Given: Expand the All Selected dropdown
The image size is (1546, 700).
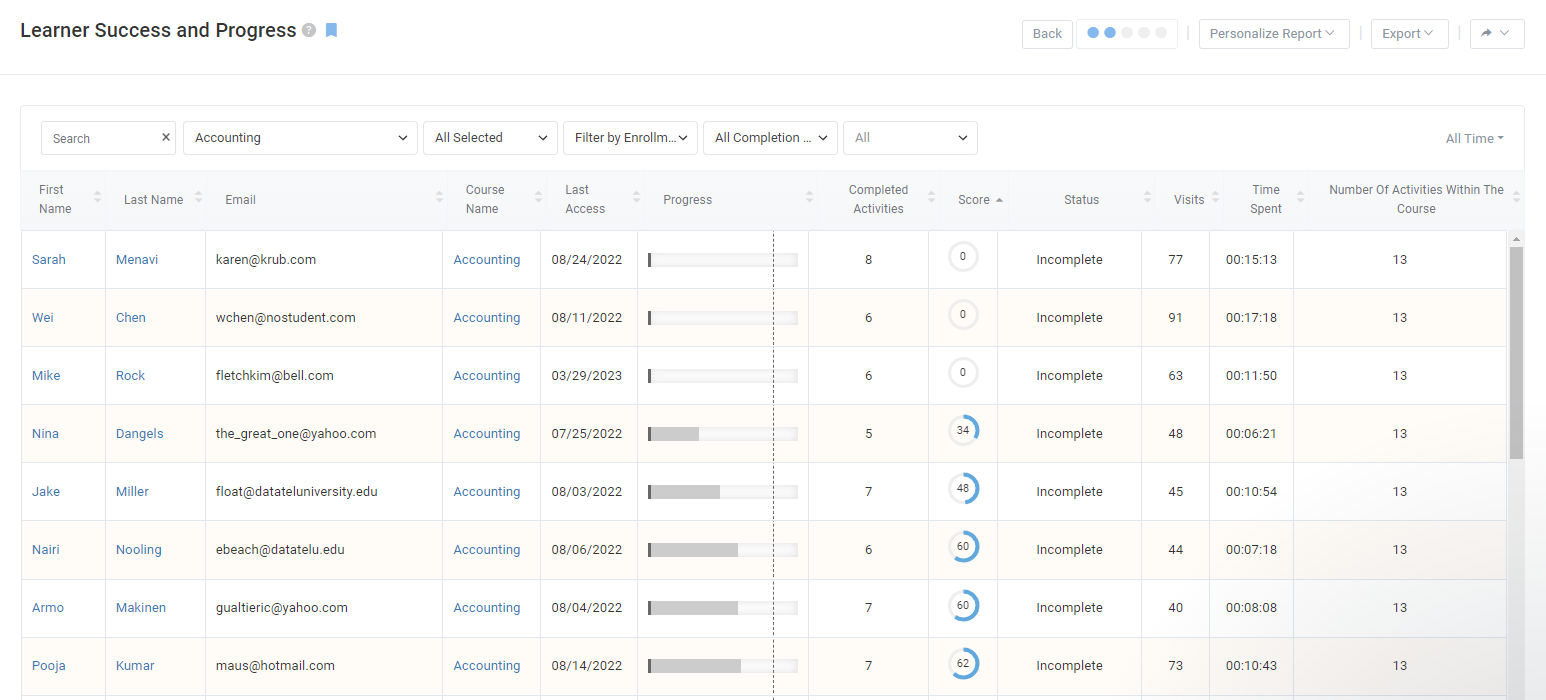Looking at the screenshot, I should click(x=490, y=138).
